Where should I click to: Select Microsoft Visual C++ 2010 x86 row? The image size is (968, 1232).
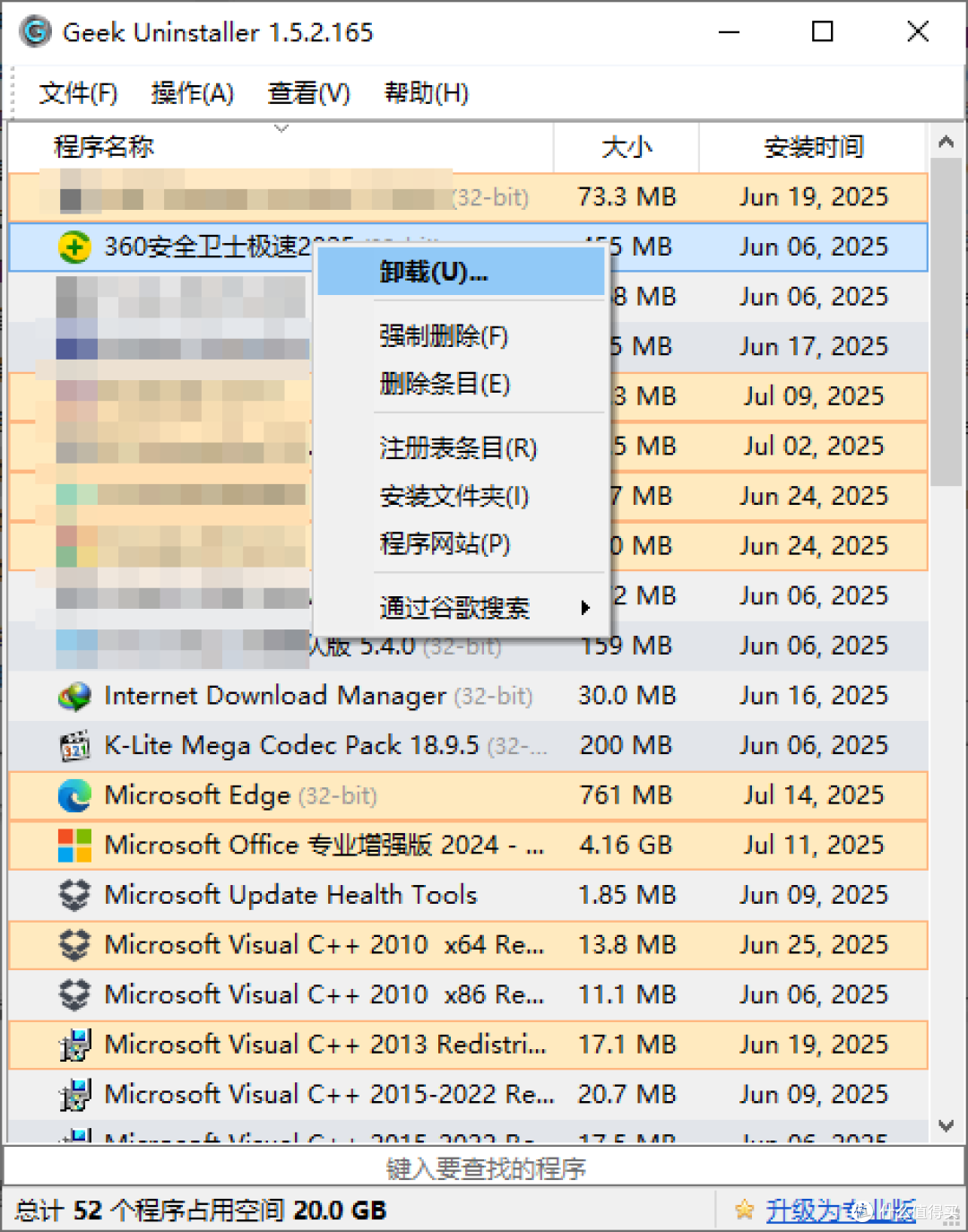tap(469, 994)
